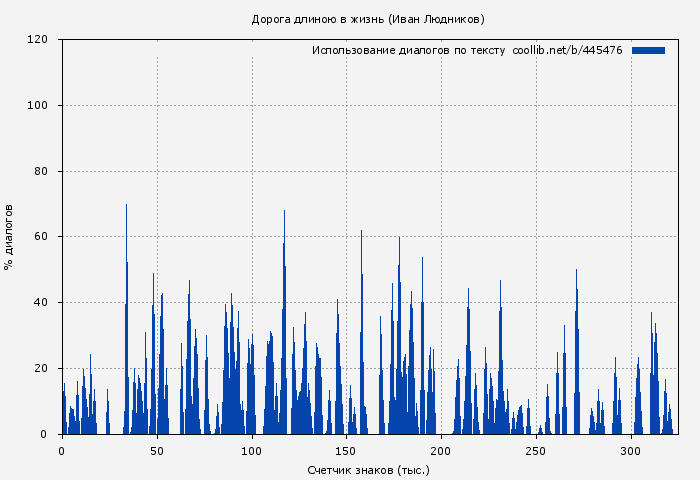Viewport: 700px width, 480px height.
Task: Click the x-axis tick label 200
Action: click(x=442, y=451)
